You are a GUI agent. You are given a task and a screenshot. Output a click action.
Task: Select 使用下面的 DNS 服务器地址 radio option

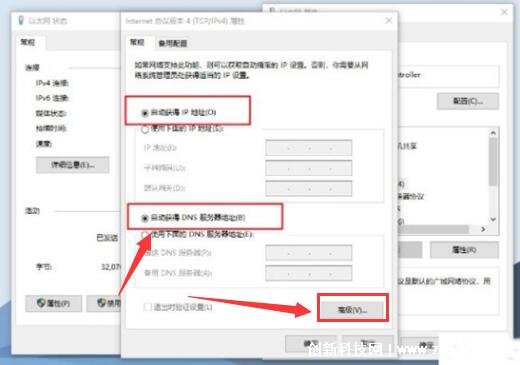click(145, 235)
